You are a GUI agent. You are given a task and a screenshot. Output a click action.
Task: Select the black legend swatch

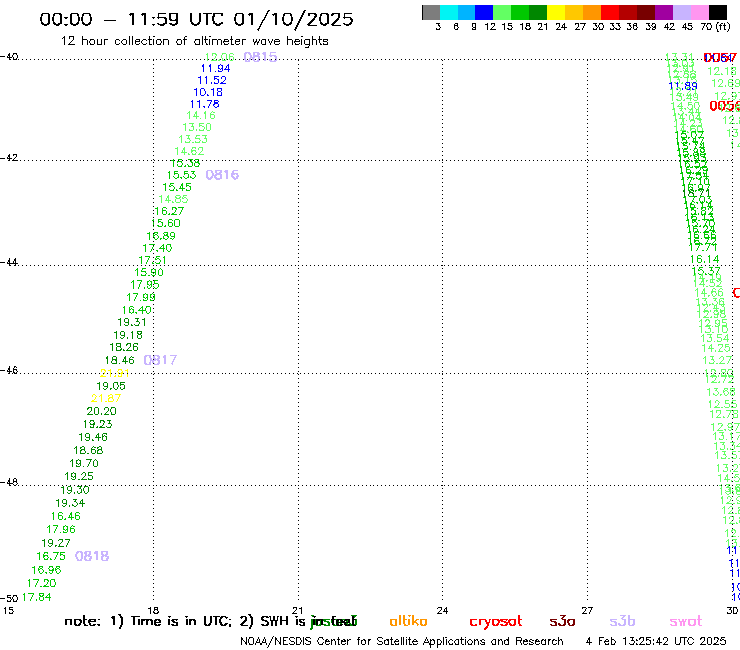coord(717,13)
